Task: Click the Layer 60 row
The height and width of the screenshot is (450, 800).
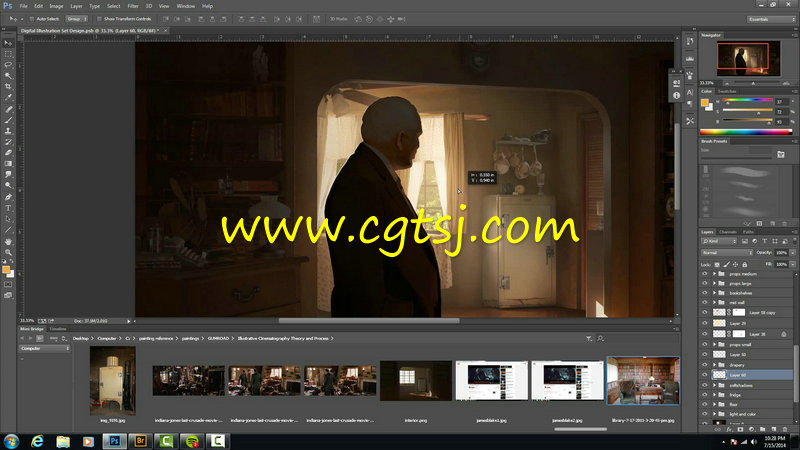Action: (746, 374)
